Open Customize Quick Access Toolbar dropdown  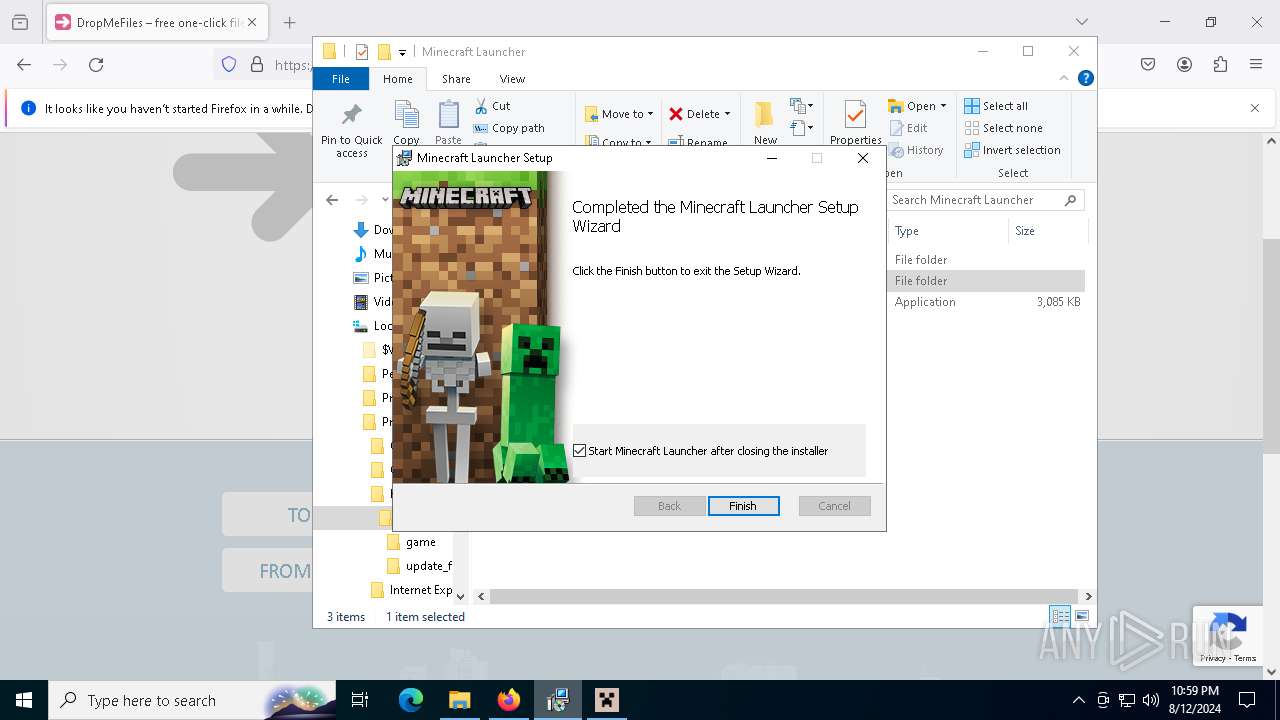pyautogui.click(x=402, y=52)
